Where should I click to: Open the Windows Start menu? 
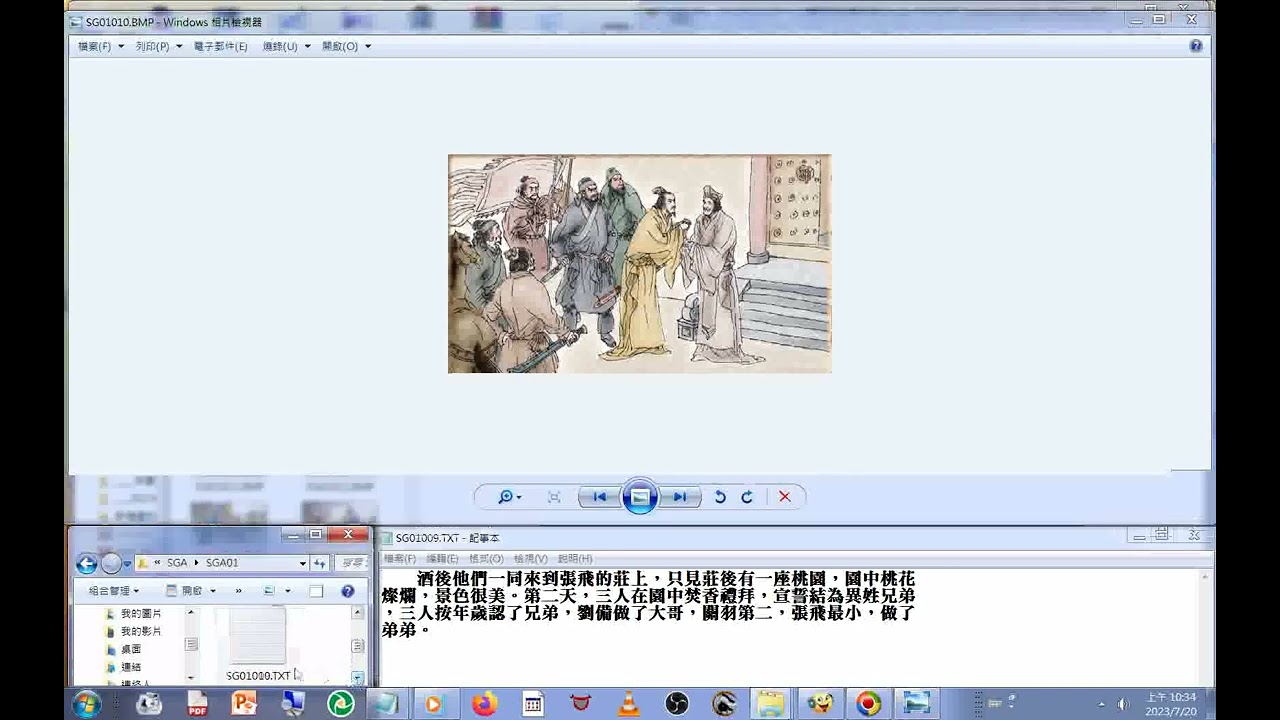point(87,704)
